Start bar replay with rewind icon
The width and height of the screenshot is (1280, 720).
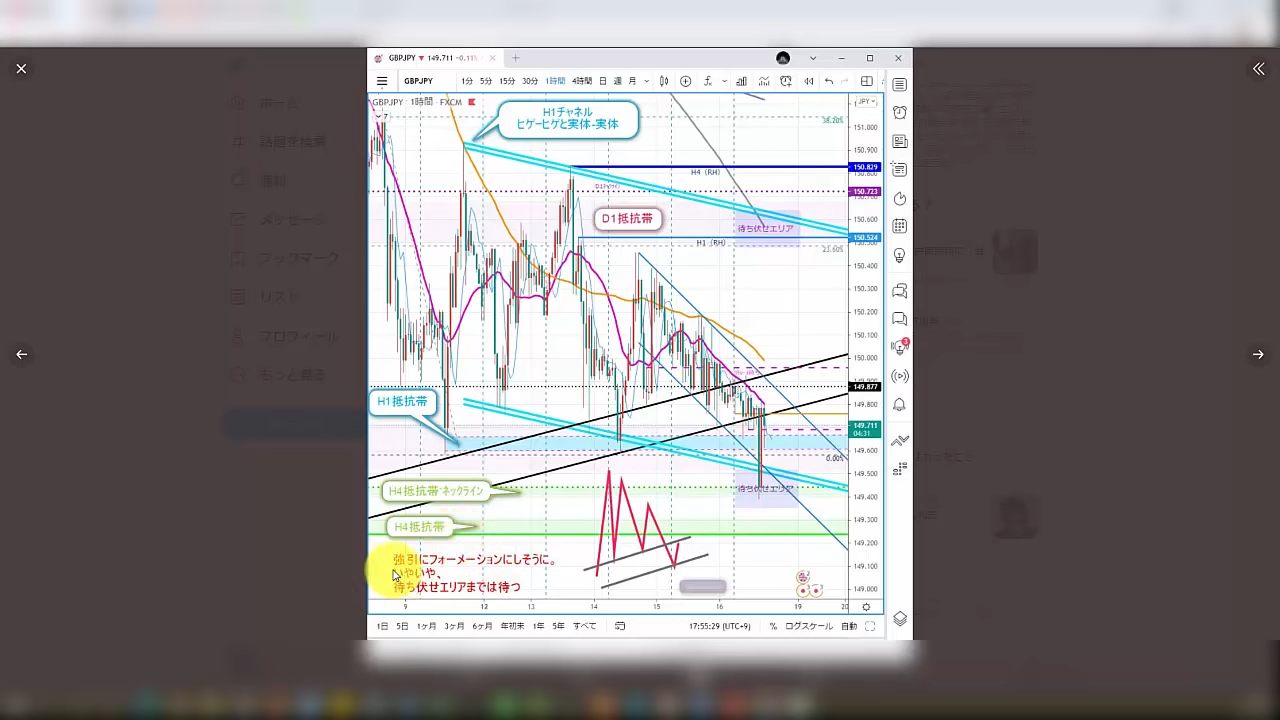(x=808, y=81)
